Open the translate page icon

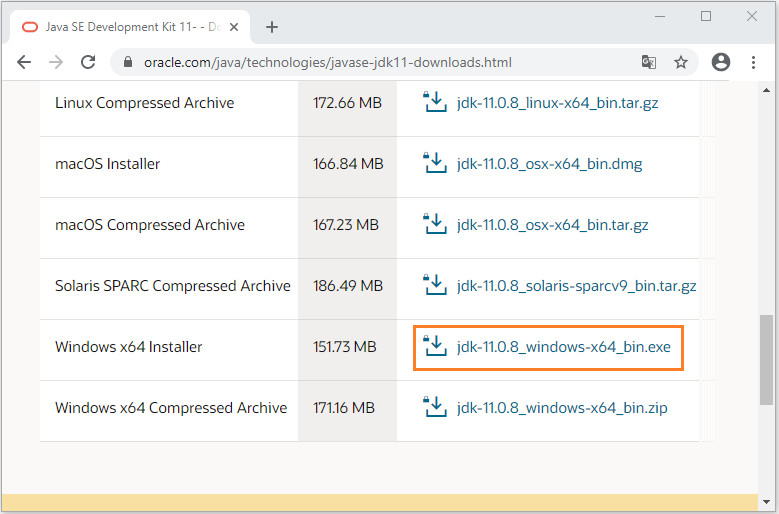tap(649, 62)
